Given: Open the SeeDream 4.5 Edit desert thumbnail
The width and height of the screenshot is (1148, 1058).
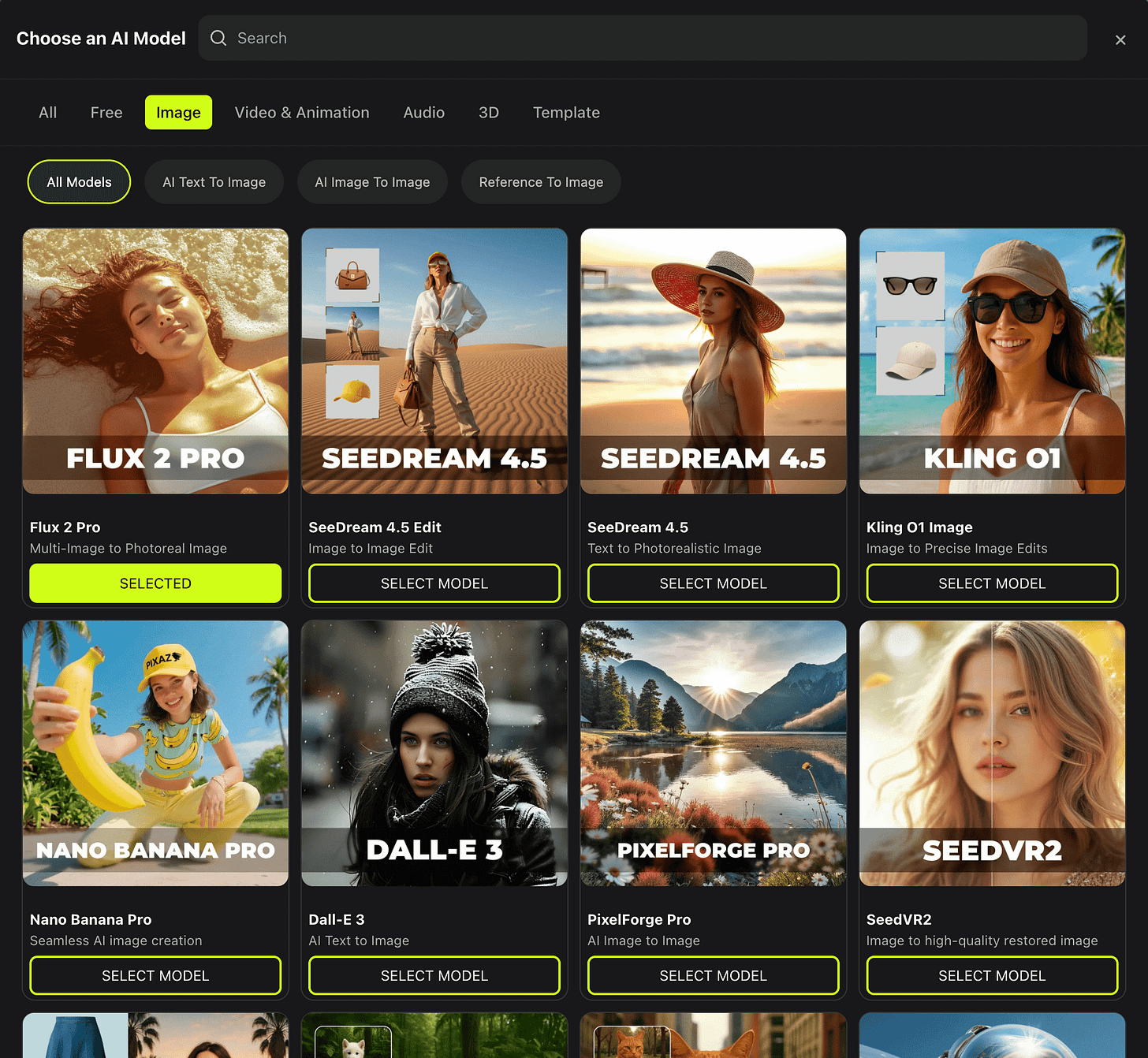Looking at the screenshot, I should pyautogui.click(x=434, y=361).
